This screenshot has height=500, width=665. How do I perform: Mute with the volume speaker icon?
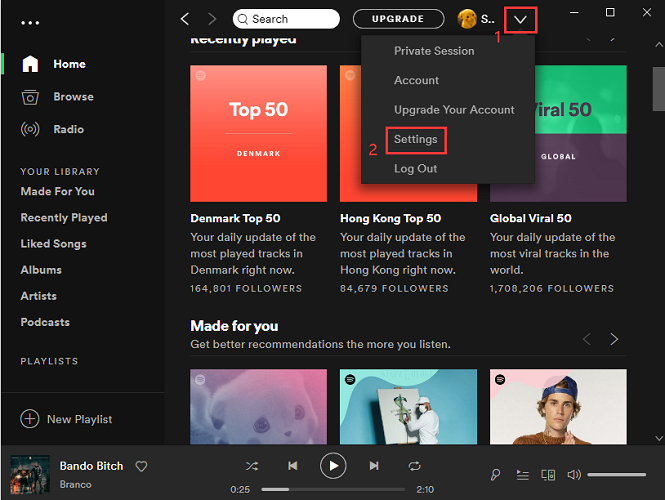pos(574,475)
